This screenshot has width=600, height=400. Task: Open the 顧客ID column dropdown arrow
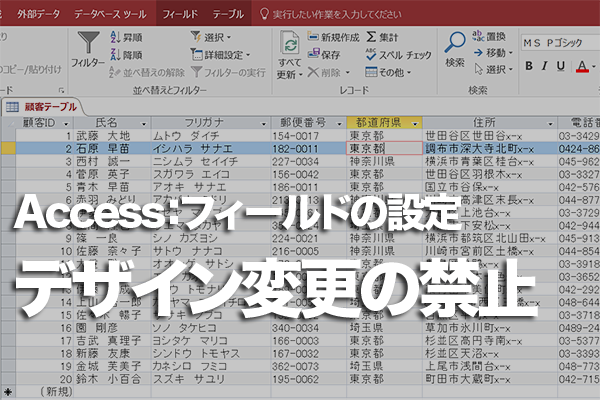66,124
